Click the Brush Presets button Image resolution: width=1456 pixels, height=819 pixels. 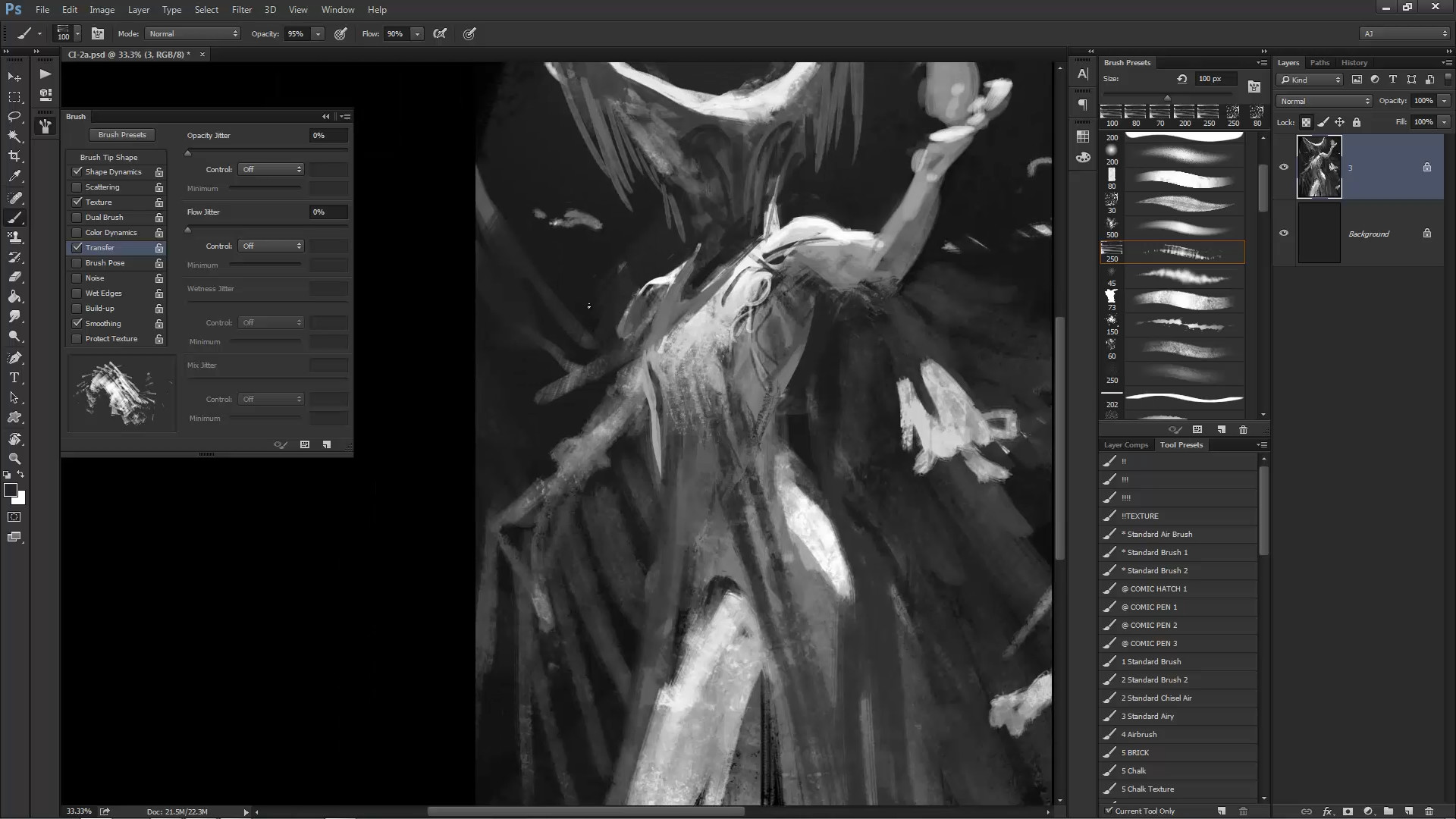point(121,135)
